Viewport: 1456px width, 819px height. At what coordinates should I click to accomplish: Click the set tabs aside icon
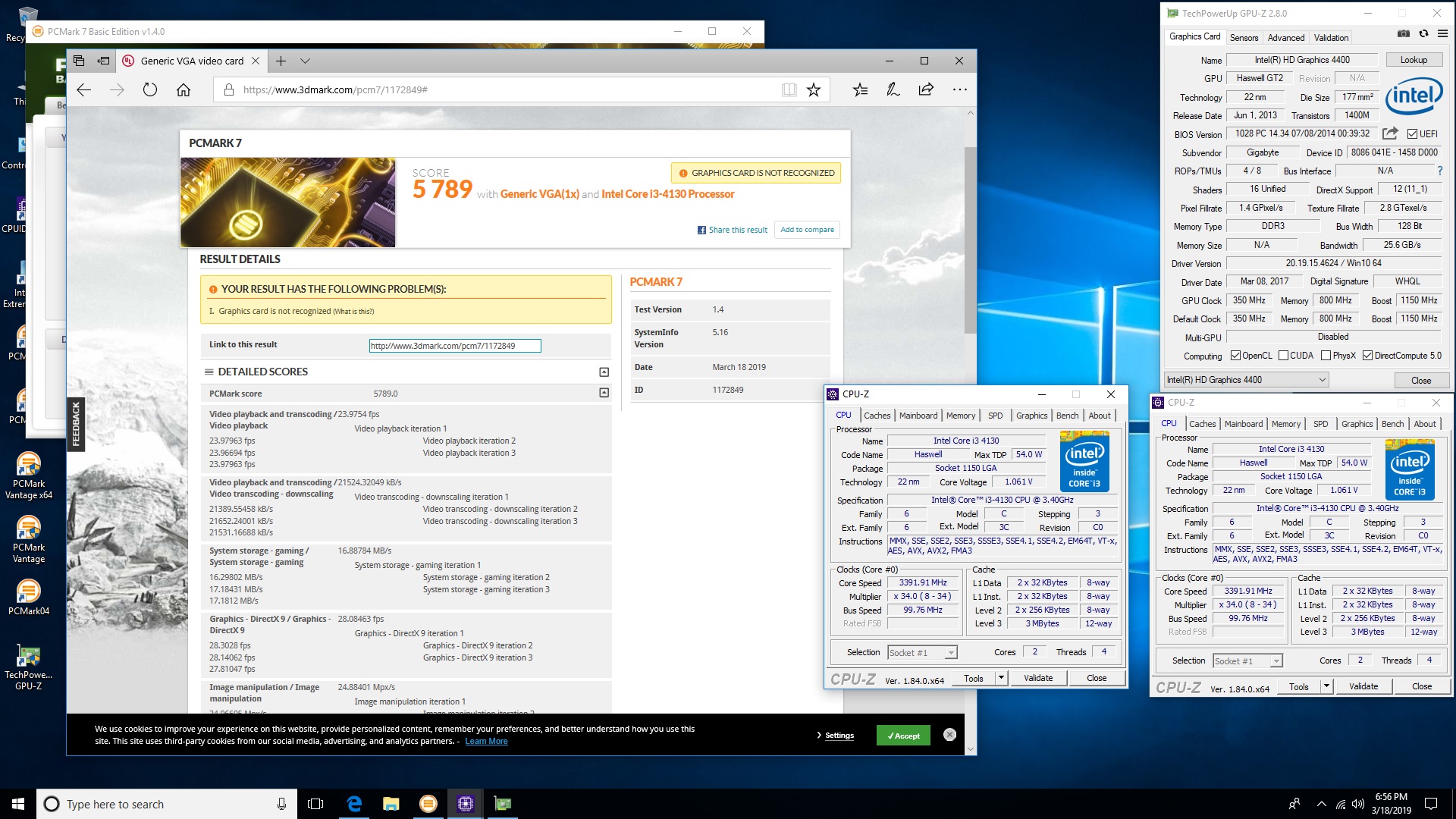pos(103,61)
